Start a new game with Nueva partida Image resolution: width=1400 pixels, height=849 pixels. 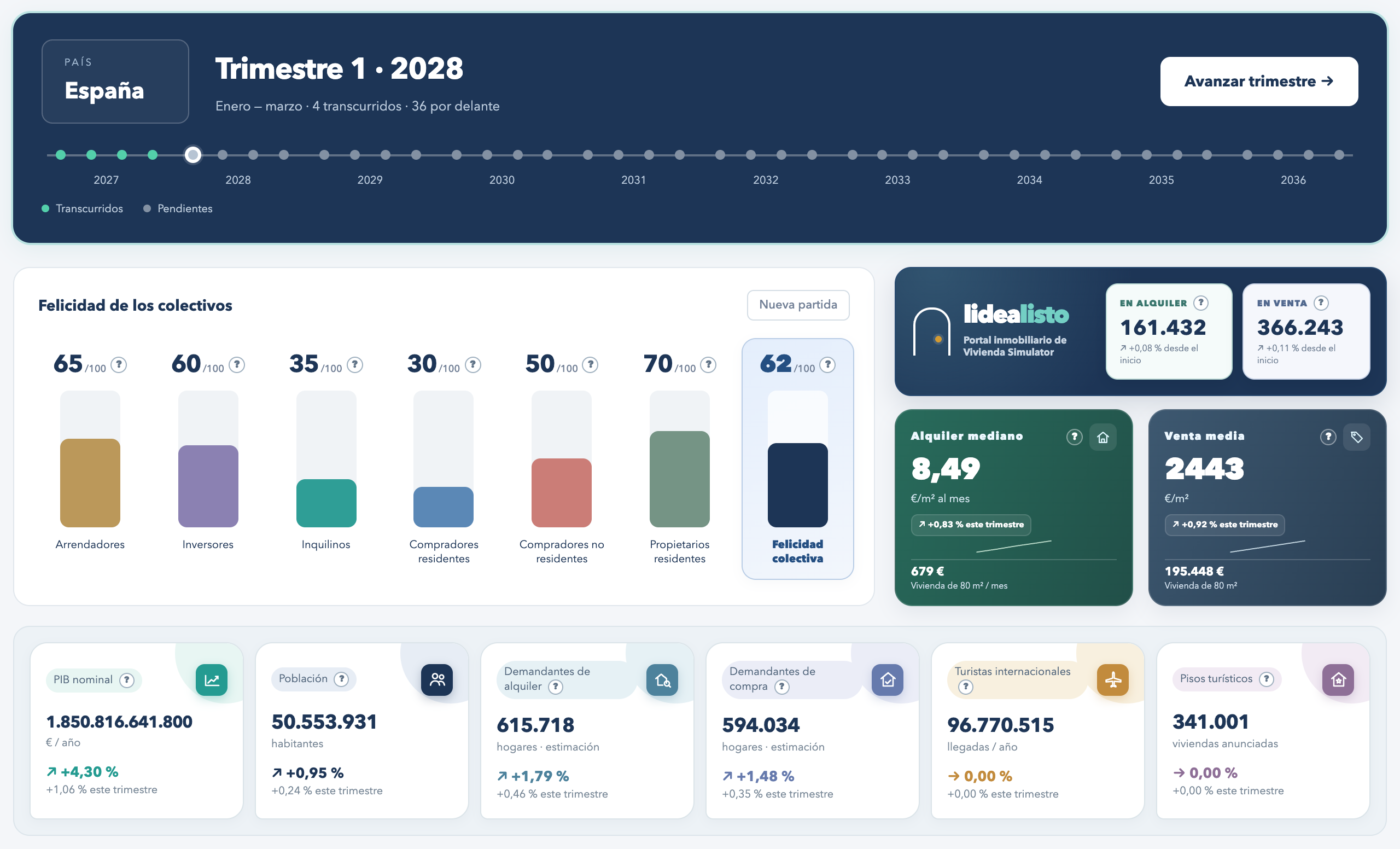tap(798, 305)
